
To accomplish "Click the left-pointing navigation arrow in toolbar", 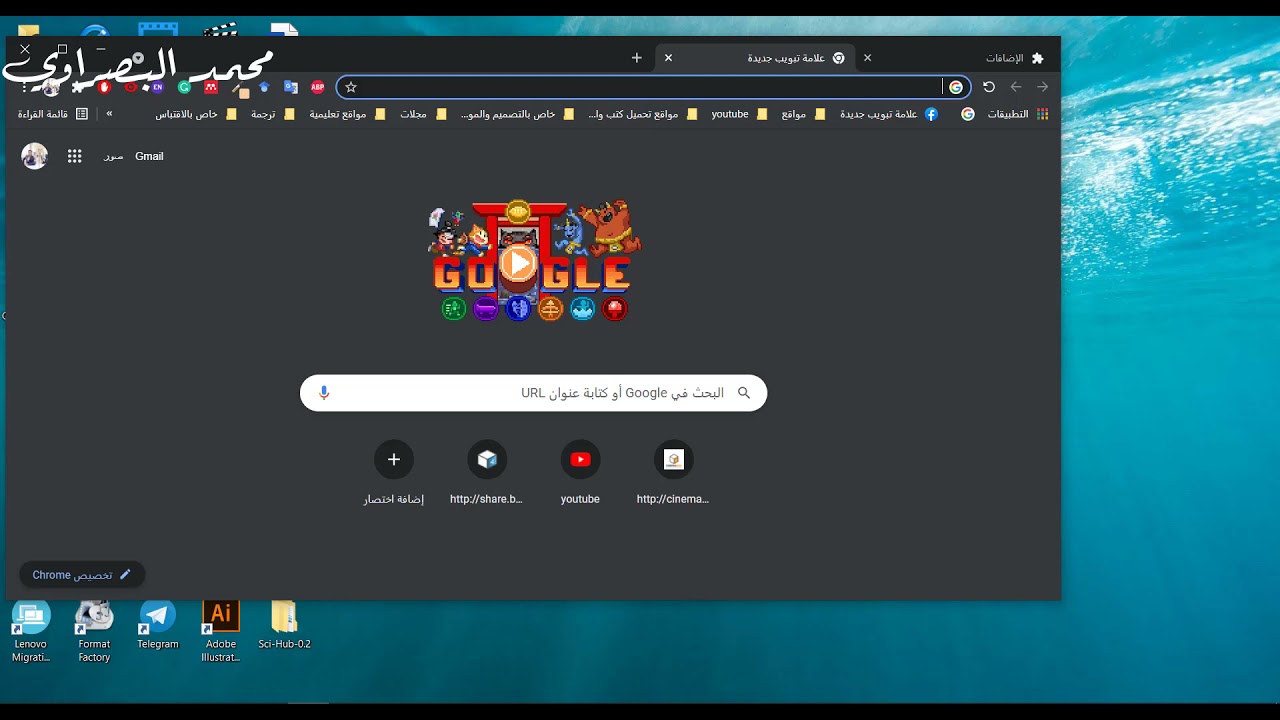I will (x=1016, y=87).
